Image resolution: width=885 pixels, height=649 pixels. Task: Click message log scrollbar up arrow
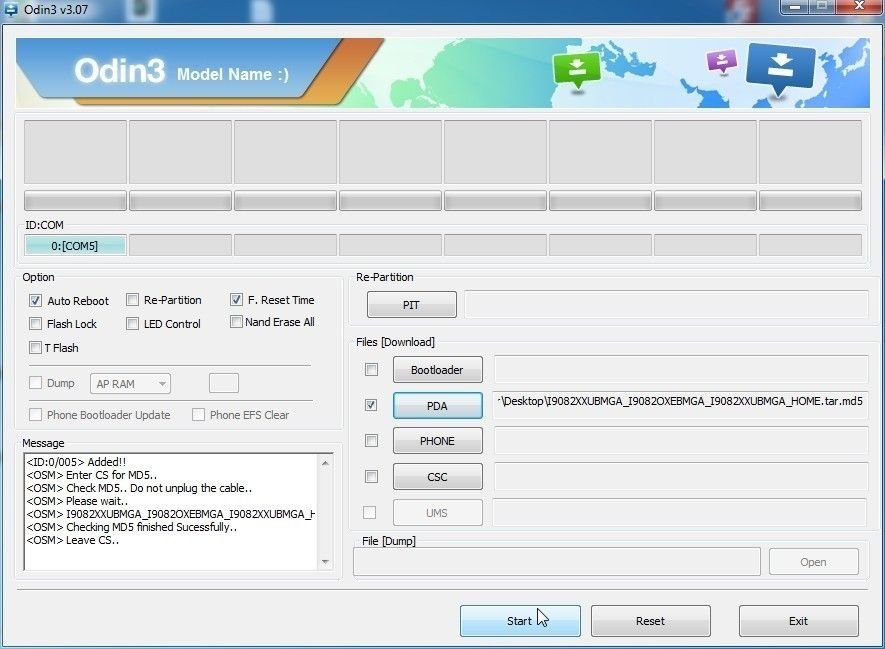(325, 463)
